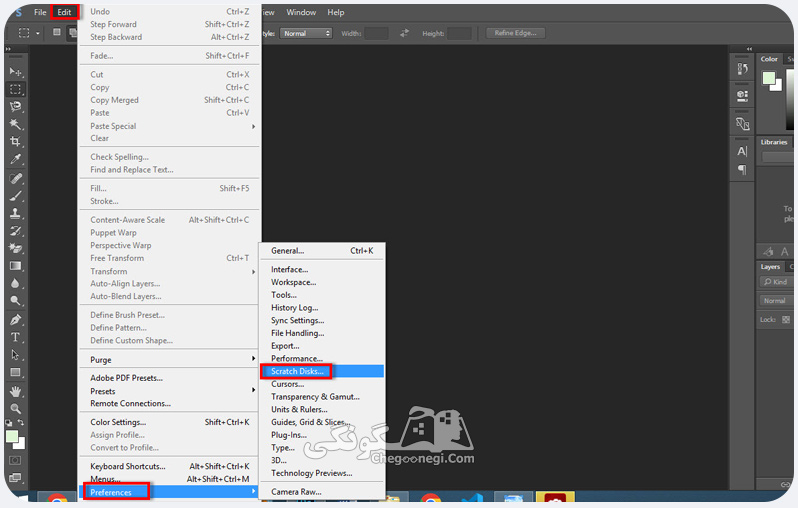Swap foreground and background colors
The height and width of the screenshot is (508, 798).
[x=21, y=422]
